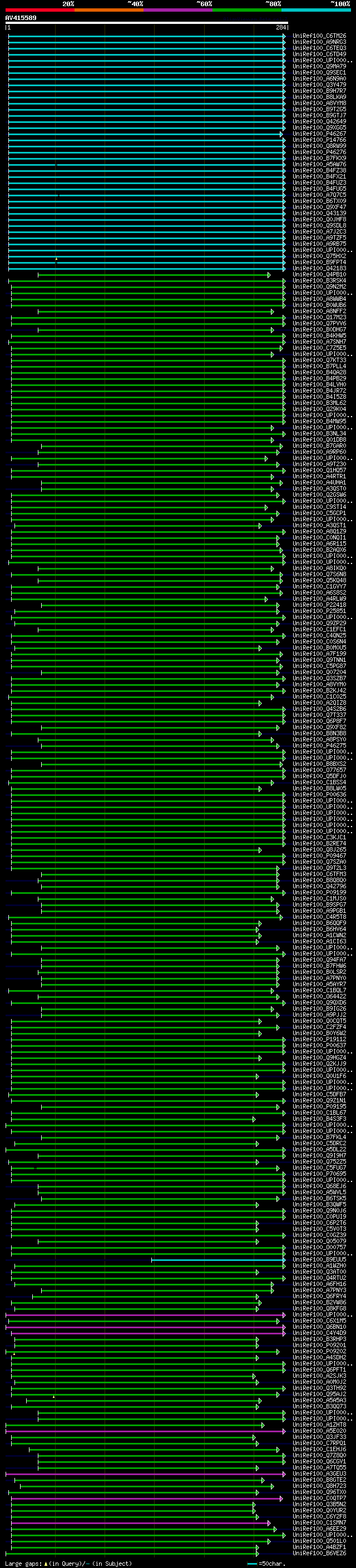Image resolution: width=356 pixels, height=1568 pixels.
Task: Click label UniRef100_B7FKX9
Action: tap(319, 159)
